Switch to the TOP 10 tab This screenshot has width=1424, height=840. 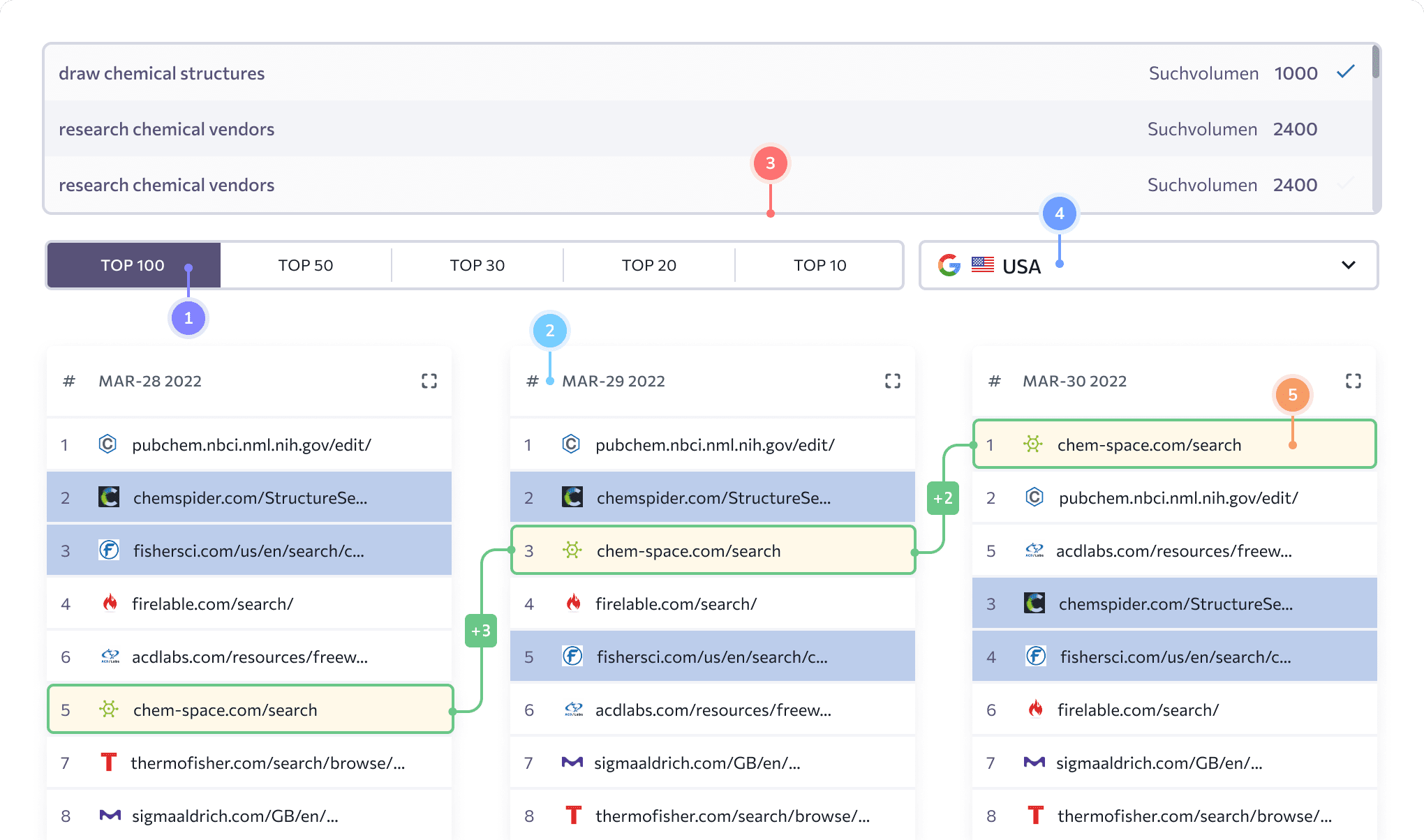coord(819,265)
